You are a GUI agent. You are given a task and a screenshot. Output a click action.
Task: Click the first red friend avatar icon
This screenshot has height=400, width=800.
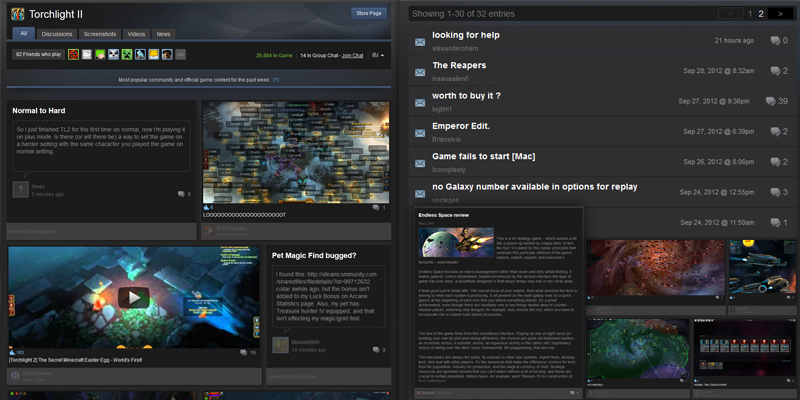point(74,54)
